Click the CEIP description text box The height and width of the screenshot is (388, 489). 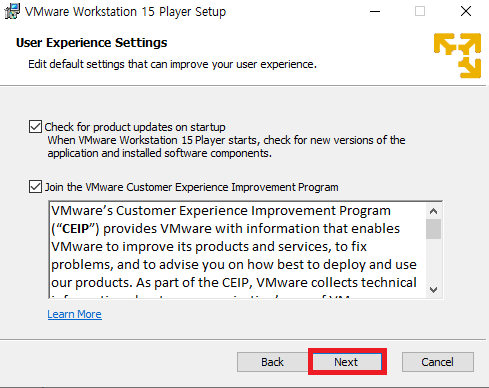tap(246, 250)
